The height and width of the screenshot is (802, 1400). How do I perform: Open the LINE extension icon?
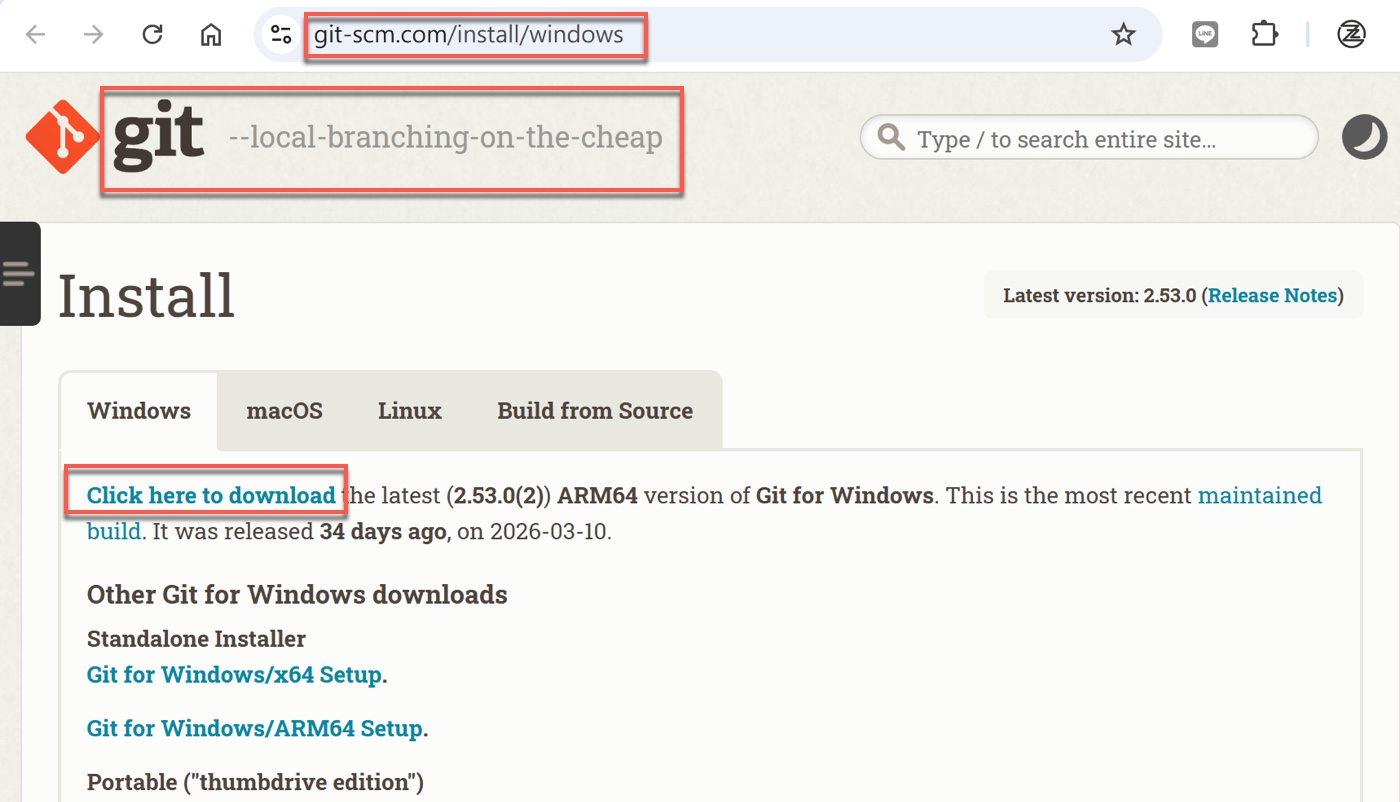(1205, 35)
